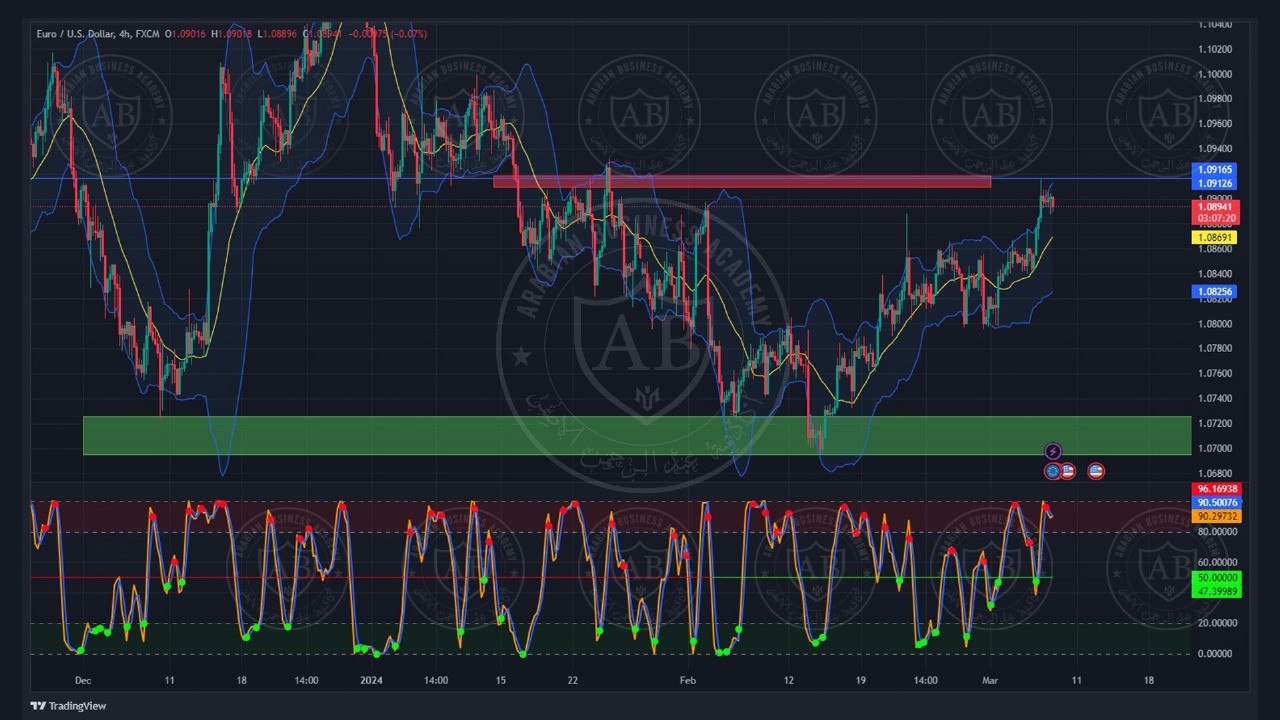Click the 1.07000 price scale value
Viewport: 1280px width, 720px height.
point(1214,449)
